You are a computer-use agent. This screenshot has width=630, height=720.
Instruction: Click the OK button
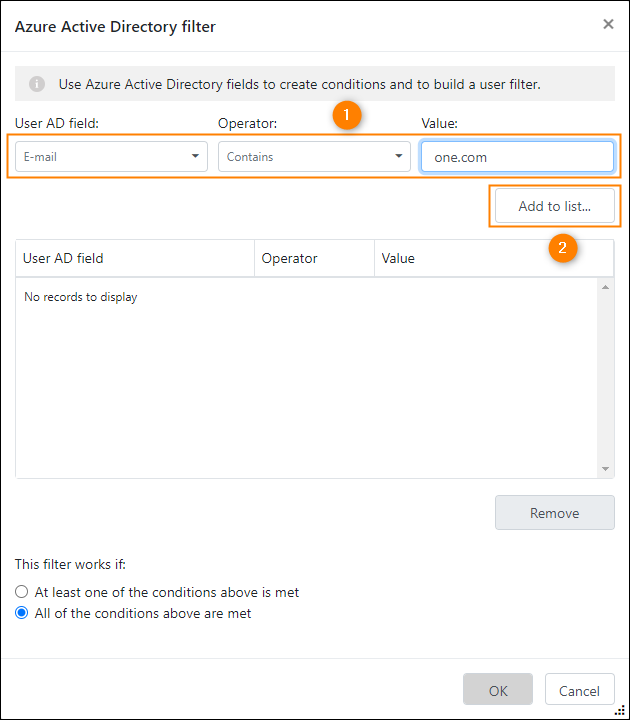pos(498,689)
